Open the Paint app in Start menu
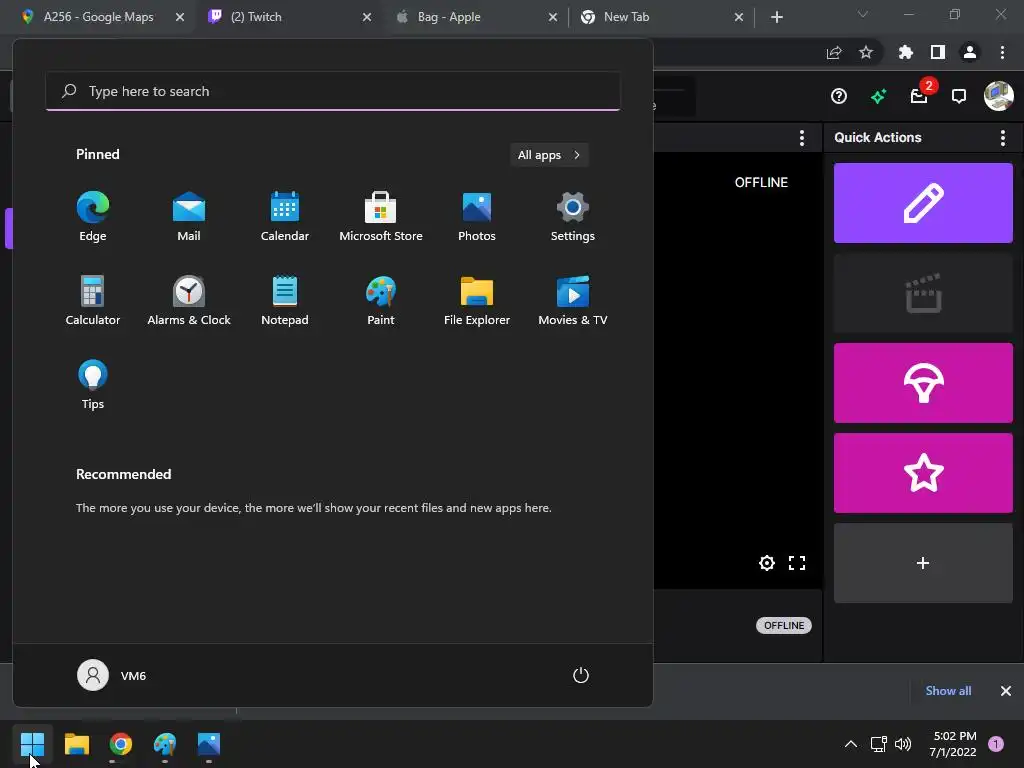Screen dimensions: 1024x768 (x=381, y=301)
